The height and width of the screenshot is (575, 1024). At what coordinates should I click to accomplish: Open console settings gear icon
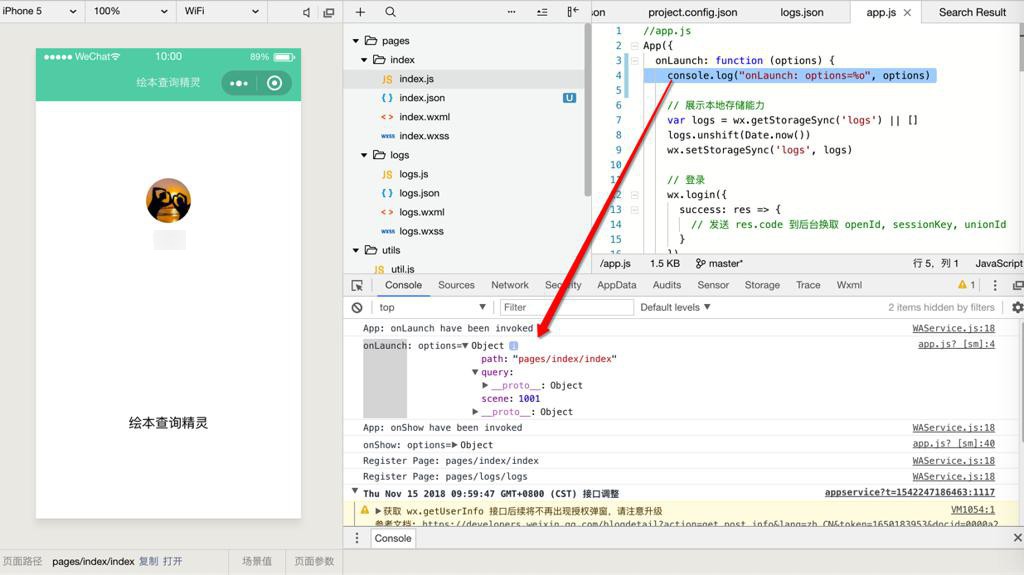[1017, 307]
